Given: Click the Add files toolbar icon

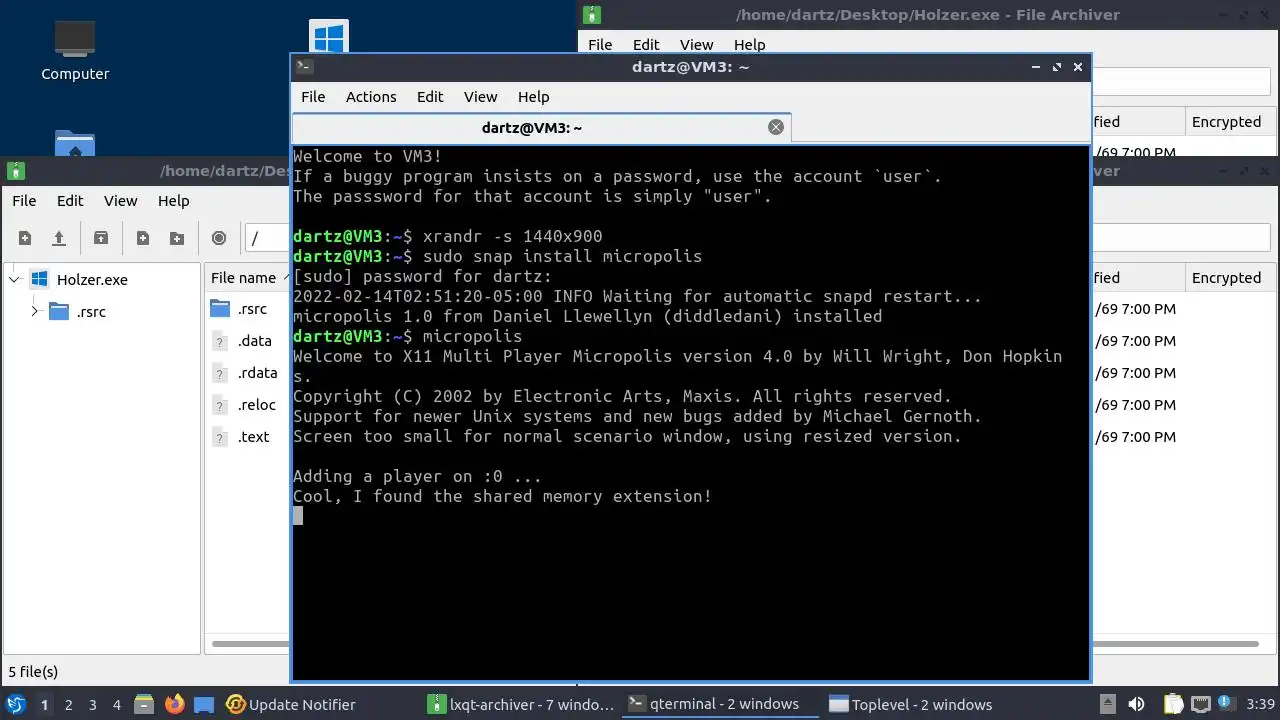Looking at the screenshot, I should [x=143, y=238].
